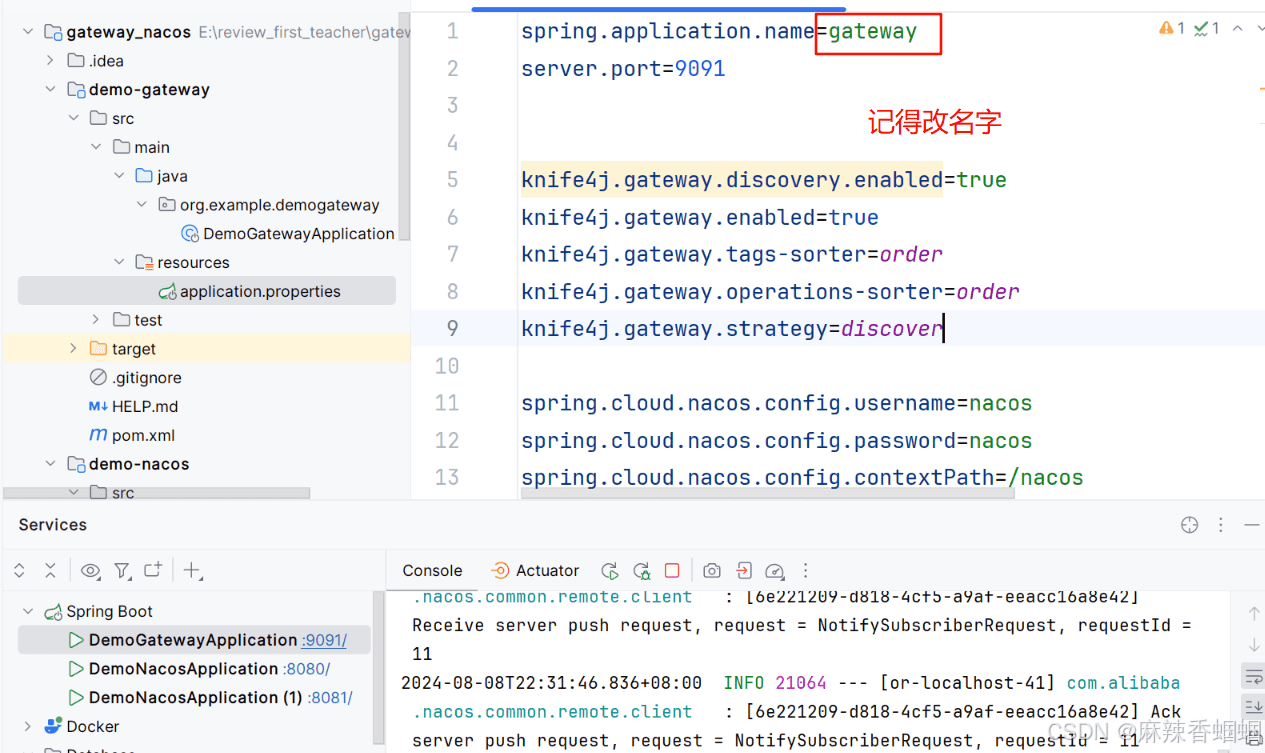This screenshot has height=753, width=1265.
Task: Hide the Services panel with minimize dash
Action: click(x=1252, y=525)
